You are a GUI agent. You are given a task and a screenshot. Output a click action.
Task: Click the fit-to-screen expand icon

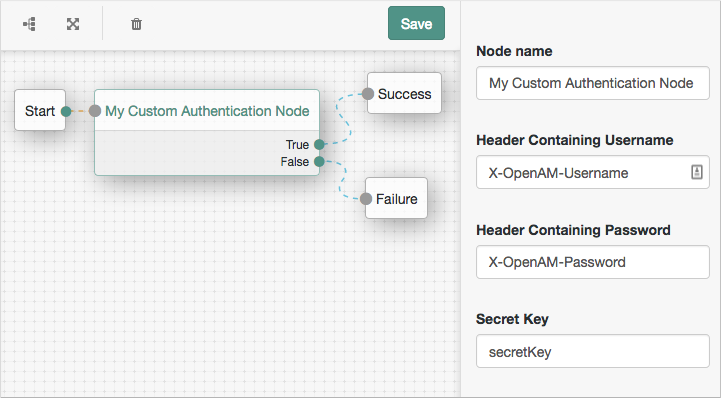point(73,24)
